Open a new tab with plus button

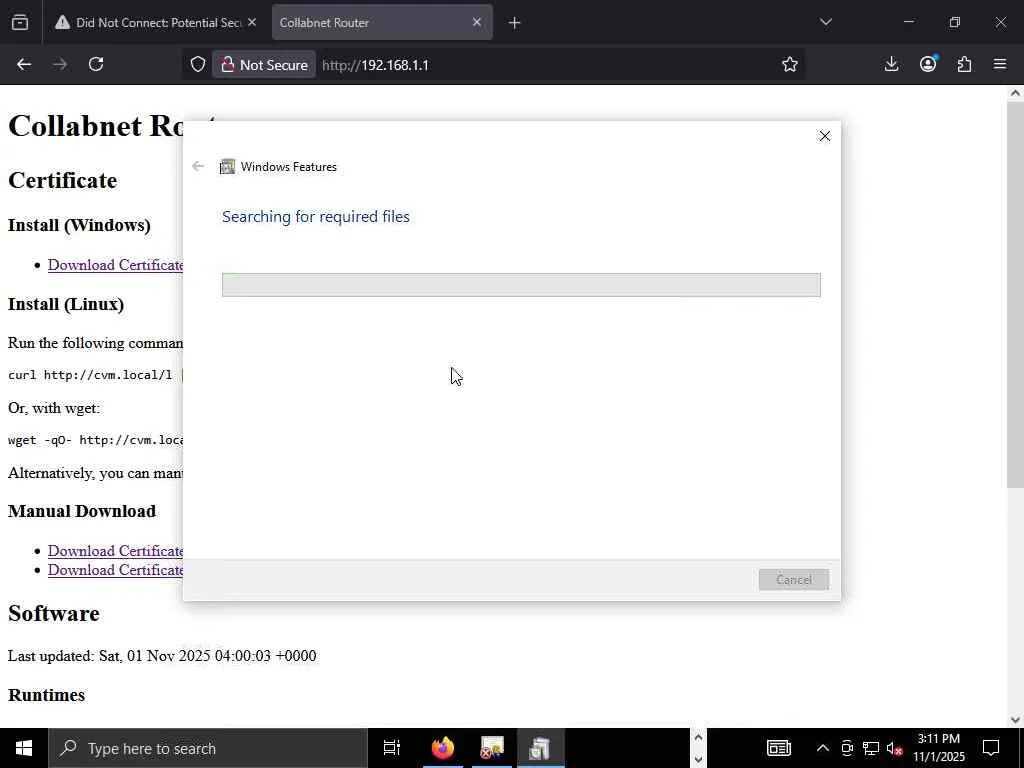[515, 23]
